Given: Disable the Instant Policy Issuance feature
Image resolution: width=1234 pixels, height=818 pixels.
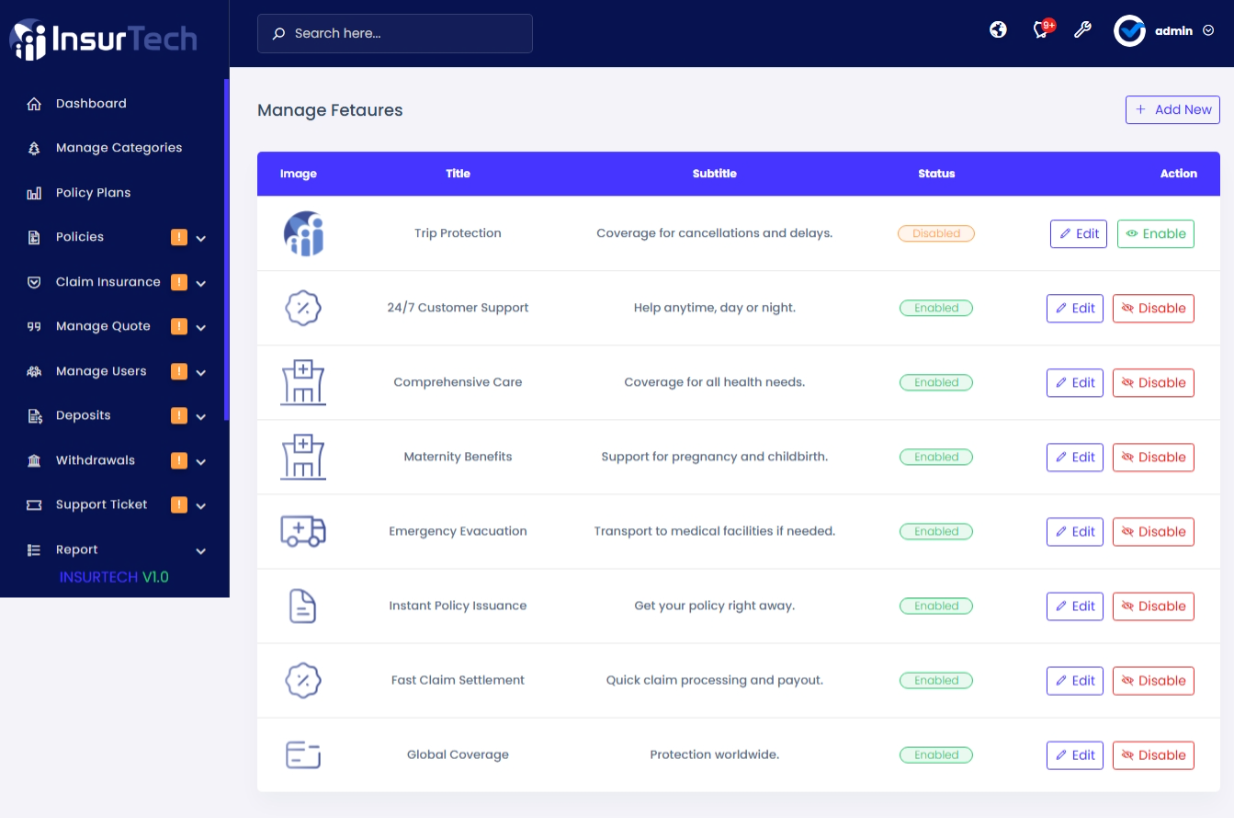Looking at the screenshot, I should (x=1153, y=606).
